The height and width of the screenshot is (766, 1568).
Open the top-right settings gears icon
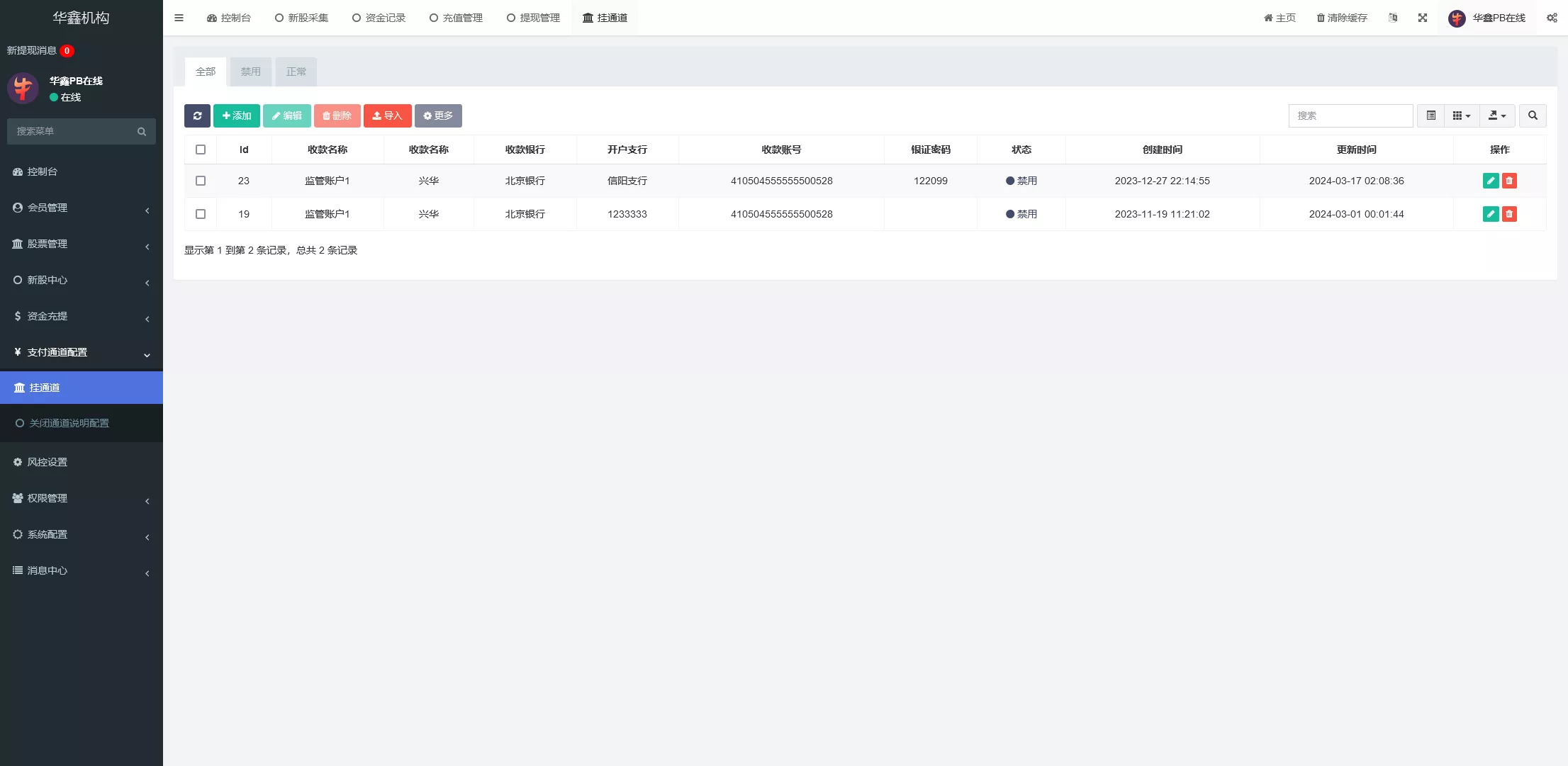1552,18
